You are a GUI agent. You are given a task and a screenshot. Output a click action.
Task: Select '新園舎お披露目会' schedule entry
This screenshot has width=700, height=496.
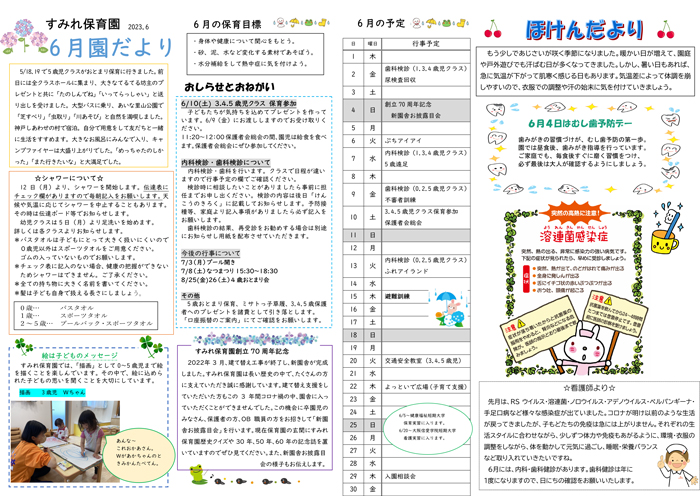coord(416,116)
